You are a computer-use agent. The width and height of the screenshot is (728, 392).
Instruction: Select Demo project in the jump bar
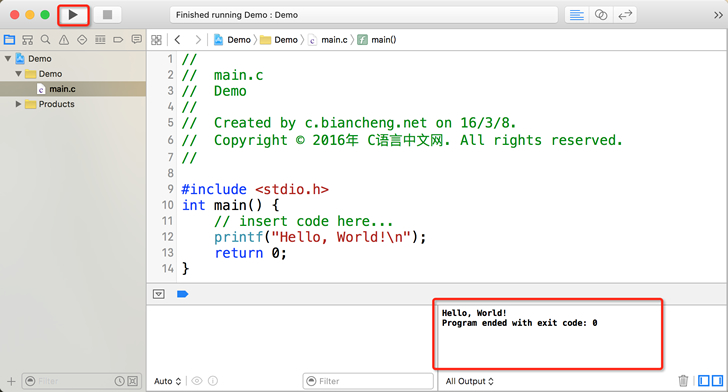click(x=232, y=40)
